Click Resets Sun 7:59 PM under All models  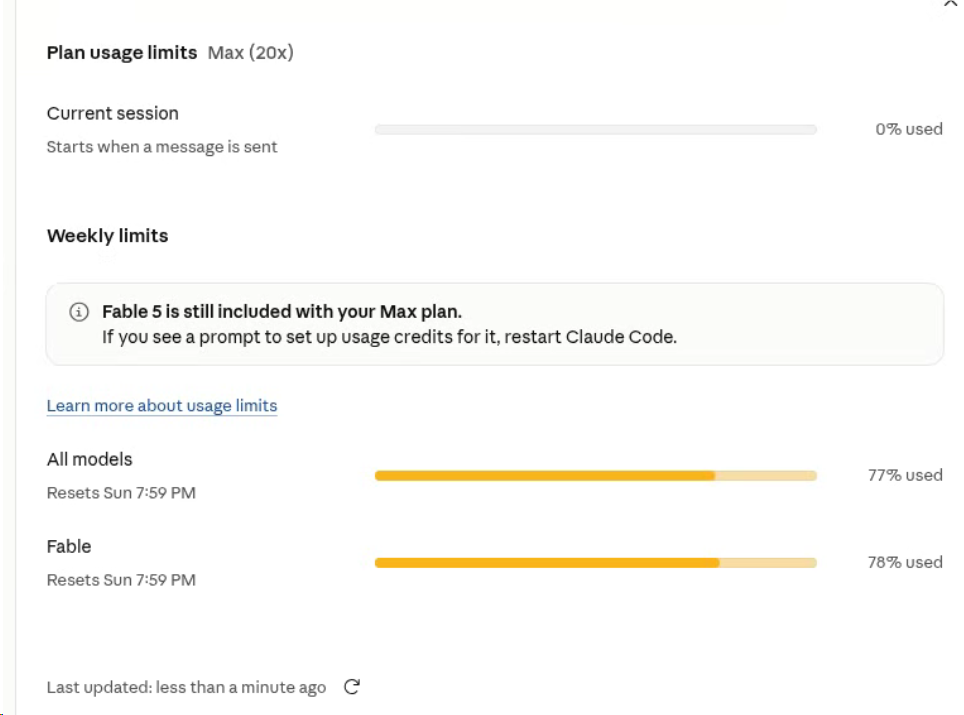[121, 493]
